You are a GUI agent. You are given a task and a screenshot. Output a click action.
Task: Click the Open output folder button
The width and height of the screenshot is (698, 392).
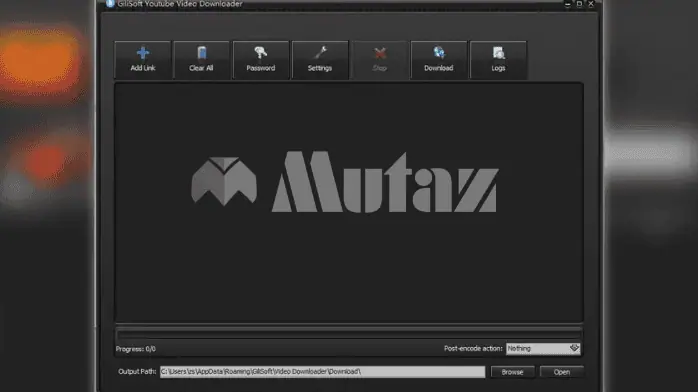[562, 372]
